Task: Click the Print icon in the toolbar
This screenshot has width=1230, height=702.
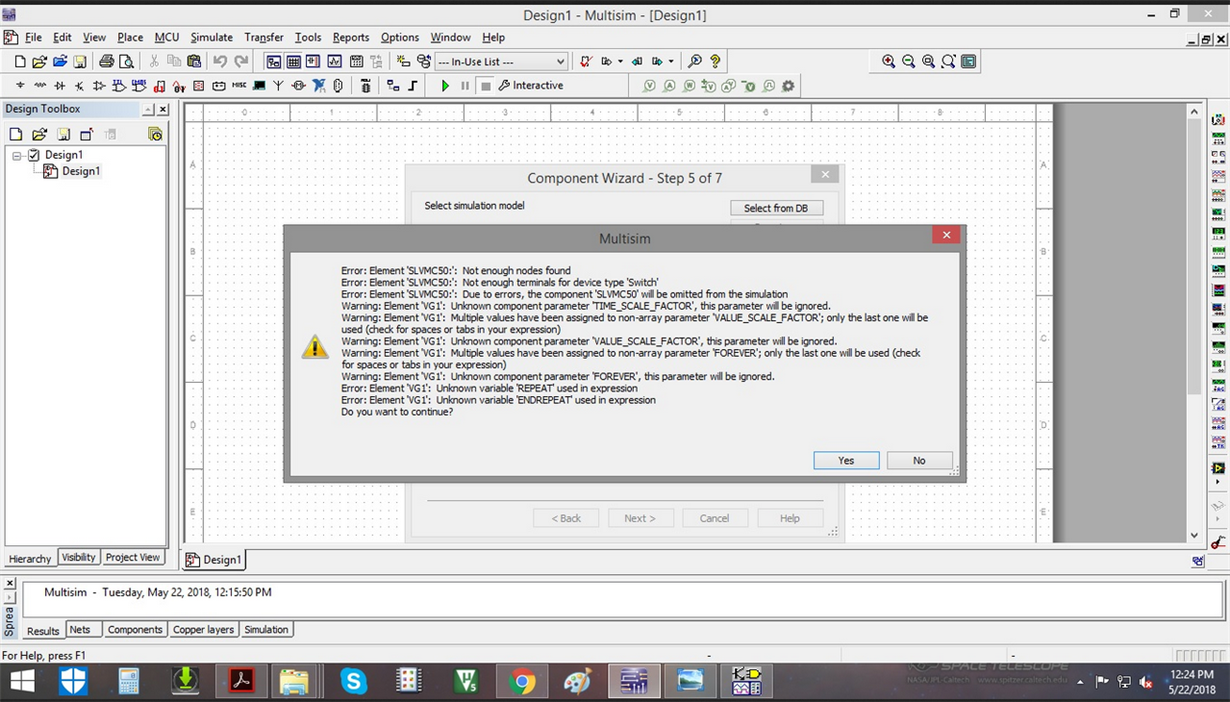Action: click(x=107, y=61)
